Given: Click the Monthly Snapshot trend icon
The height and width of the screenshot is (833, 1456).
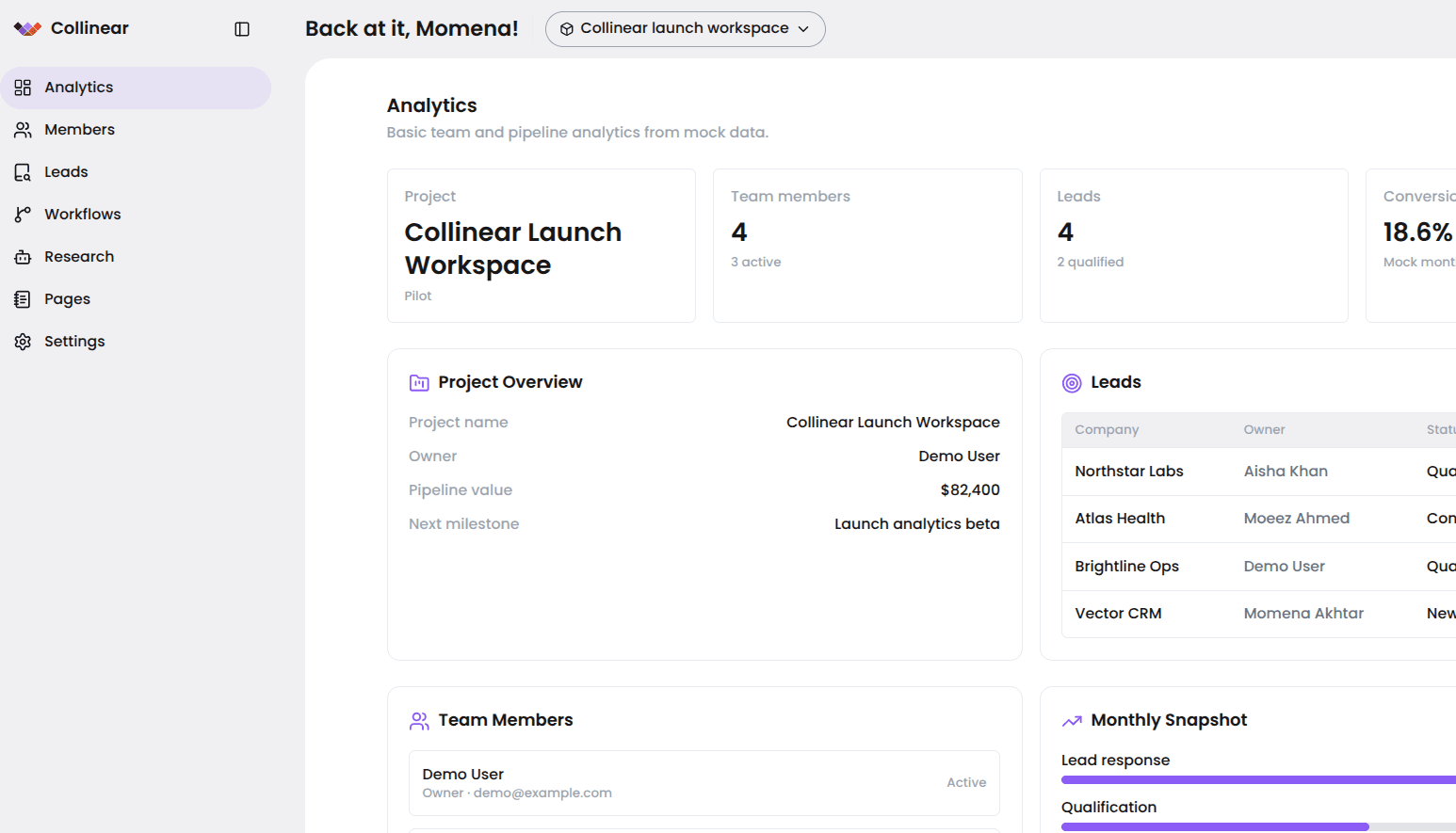Looking at the screenshot, I should pyautogui.click(x=1072, y=721).
